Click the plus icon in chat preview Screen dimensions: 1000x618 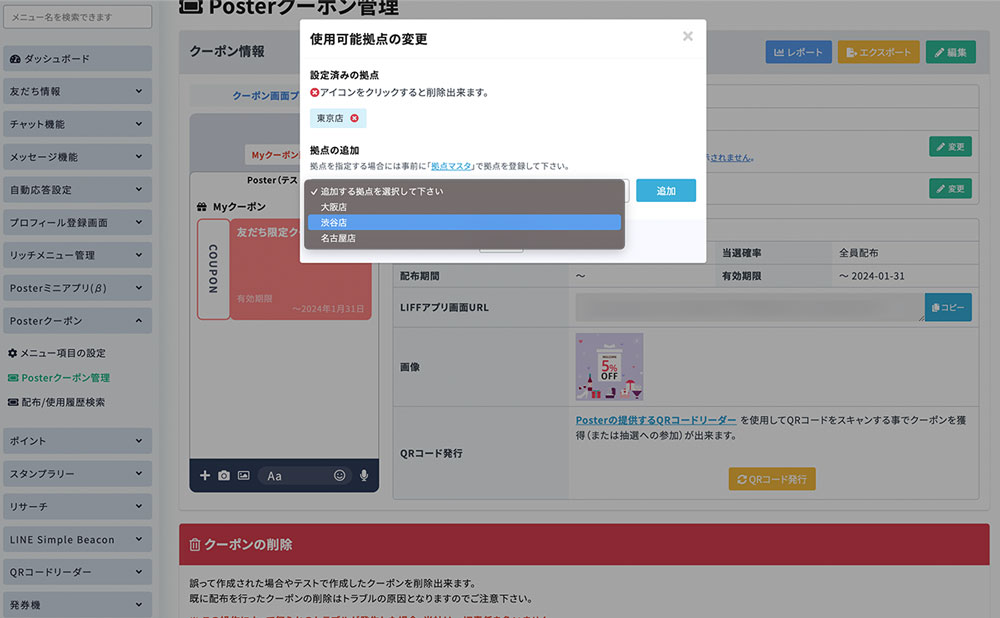[205, 475]
